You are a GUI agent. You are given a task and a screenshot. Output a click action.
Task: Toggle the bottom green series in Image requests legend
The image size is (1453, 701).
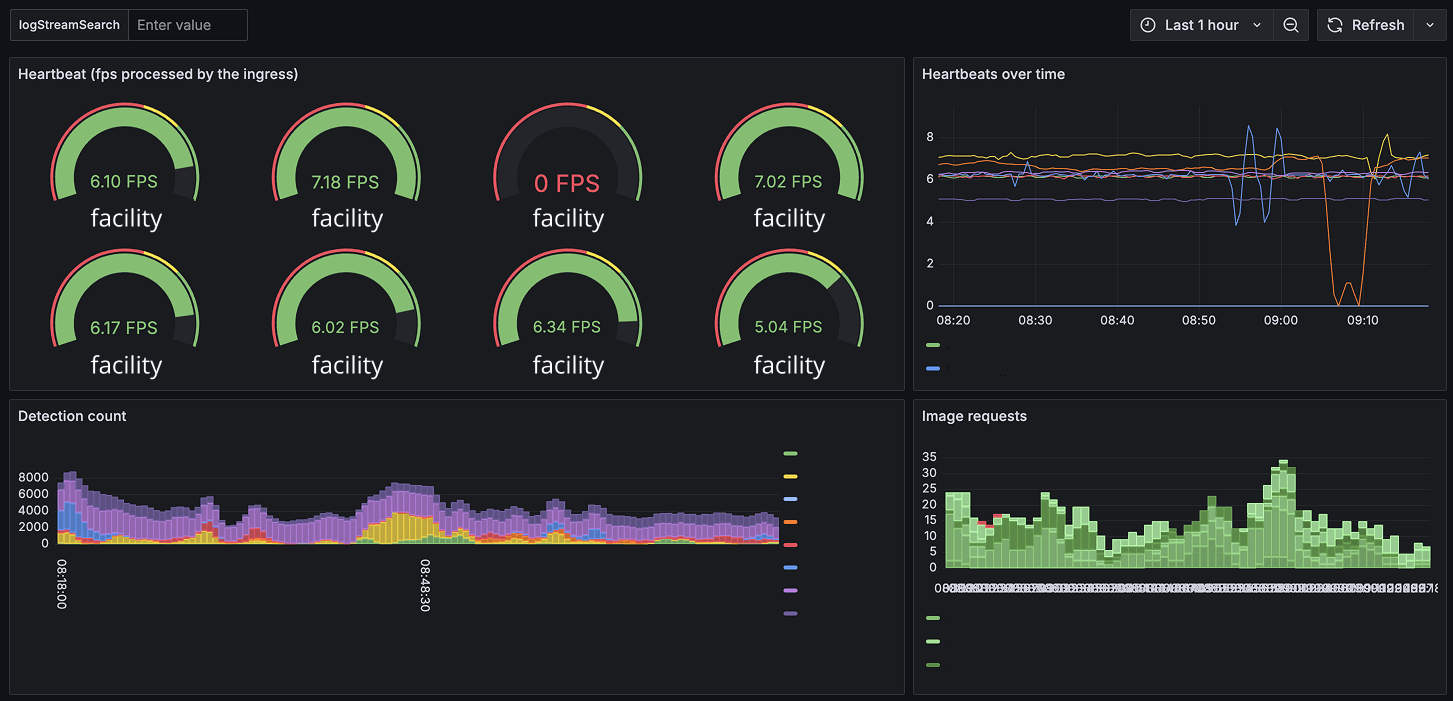tap(932, 664)
